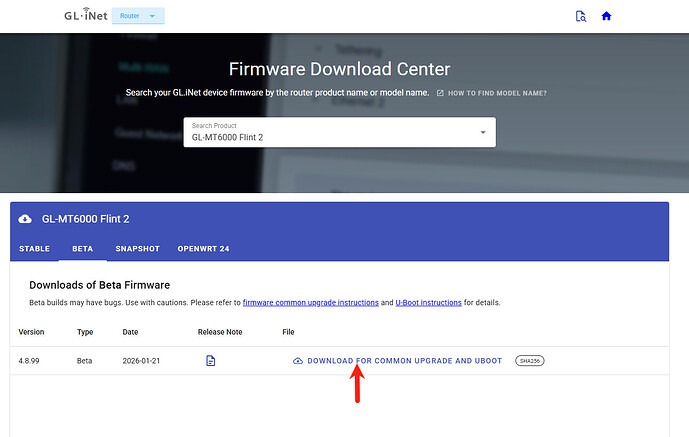Click the File column header

[288, 332]
